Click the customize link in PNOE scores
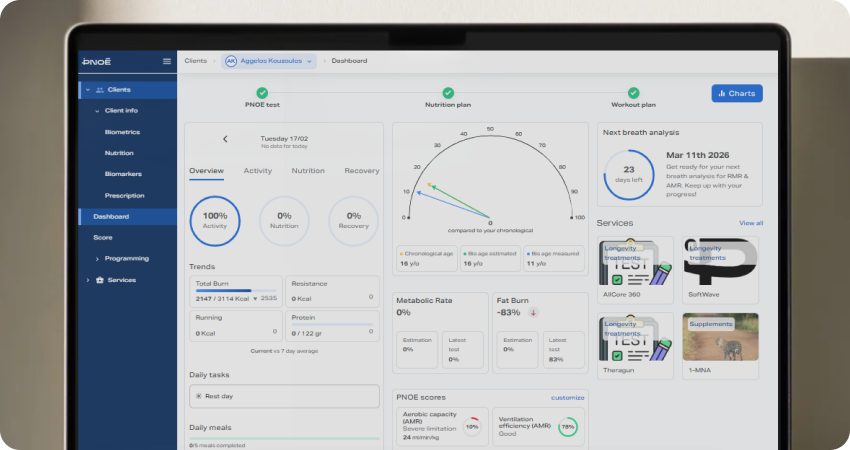This screenshot has height=450, width=850. click(567, 398)
